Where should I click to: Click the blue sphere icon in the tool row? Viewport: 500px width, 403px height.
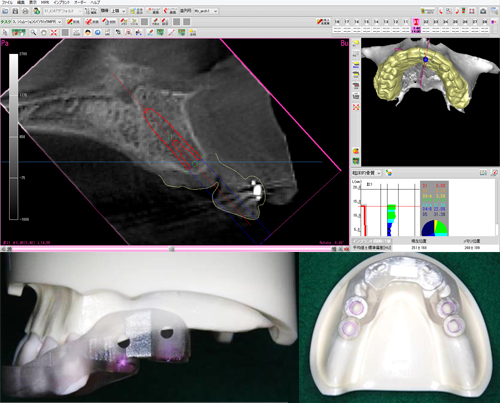pos(98,32)
